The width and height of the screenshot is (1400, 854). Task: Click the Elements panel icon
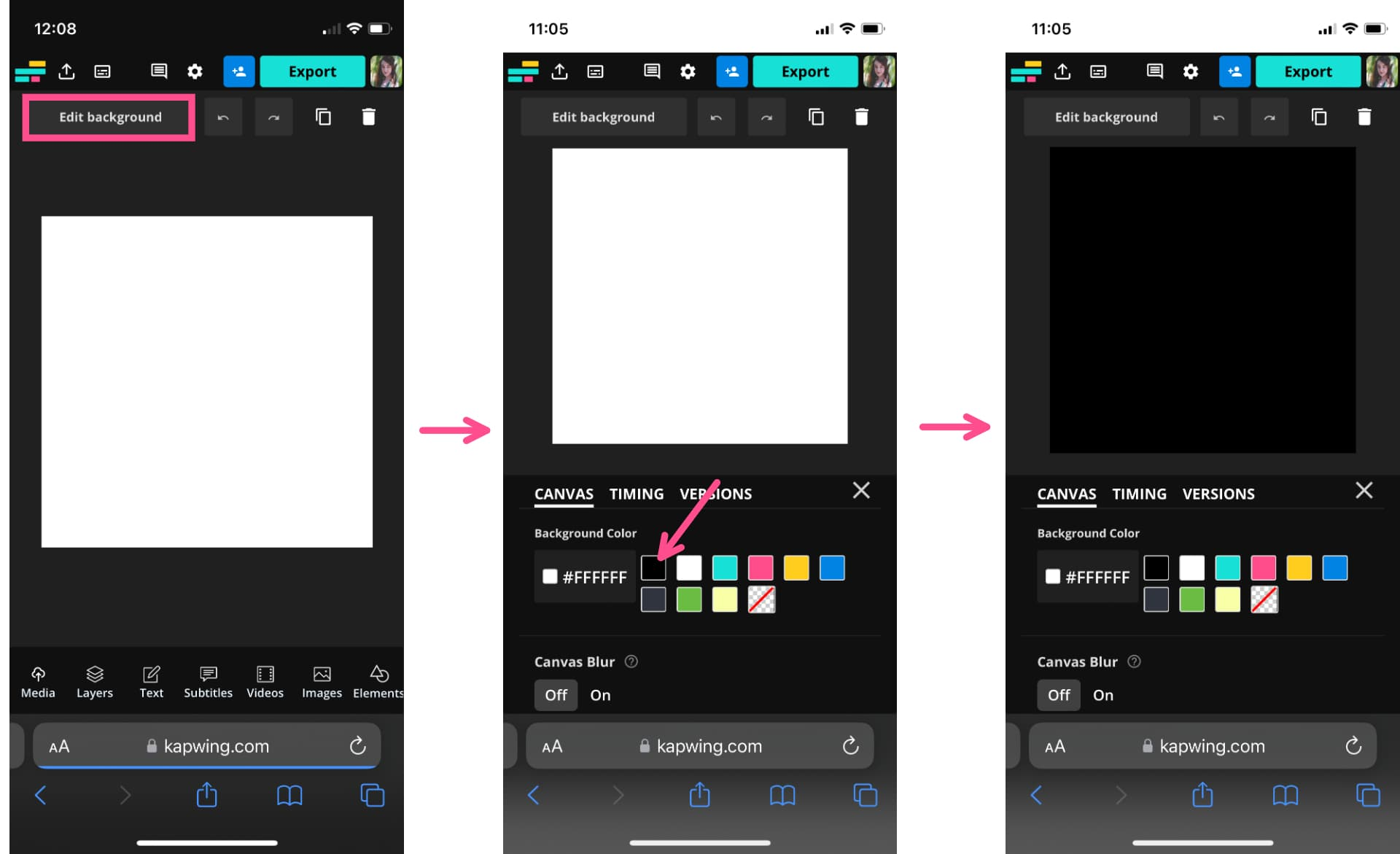(380, 678)
